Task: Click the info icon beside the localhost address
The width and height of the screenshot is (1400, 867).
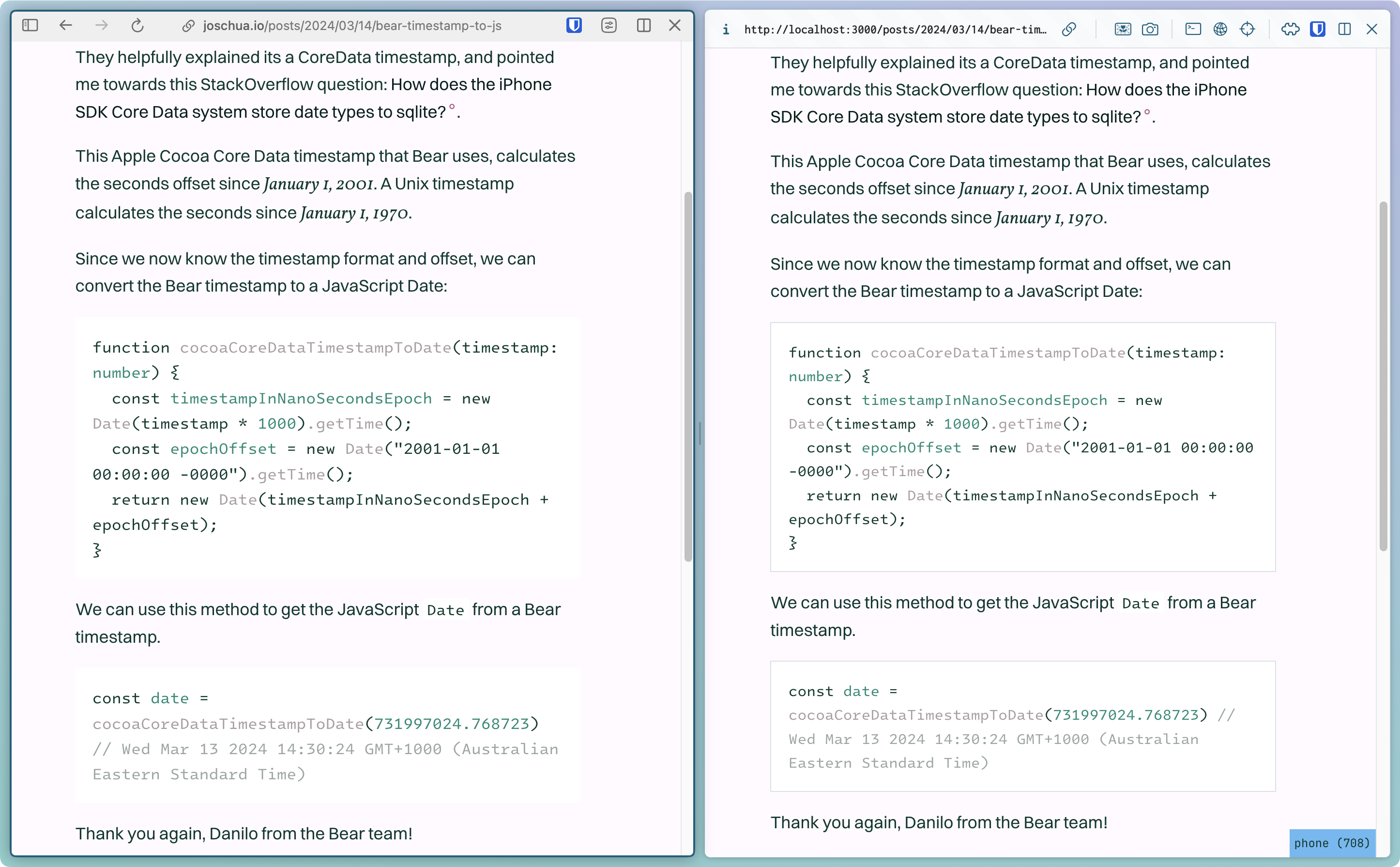Action: pyautogui.click(x=726, y=29)
